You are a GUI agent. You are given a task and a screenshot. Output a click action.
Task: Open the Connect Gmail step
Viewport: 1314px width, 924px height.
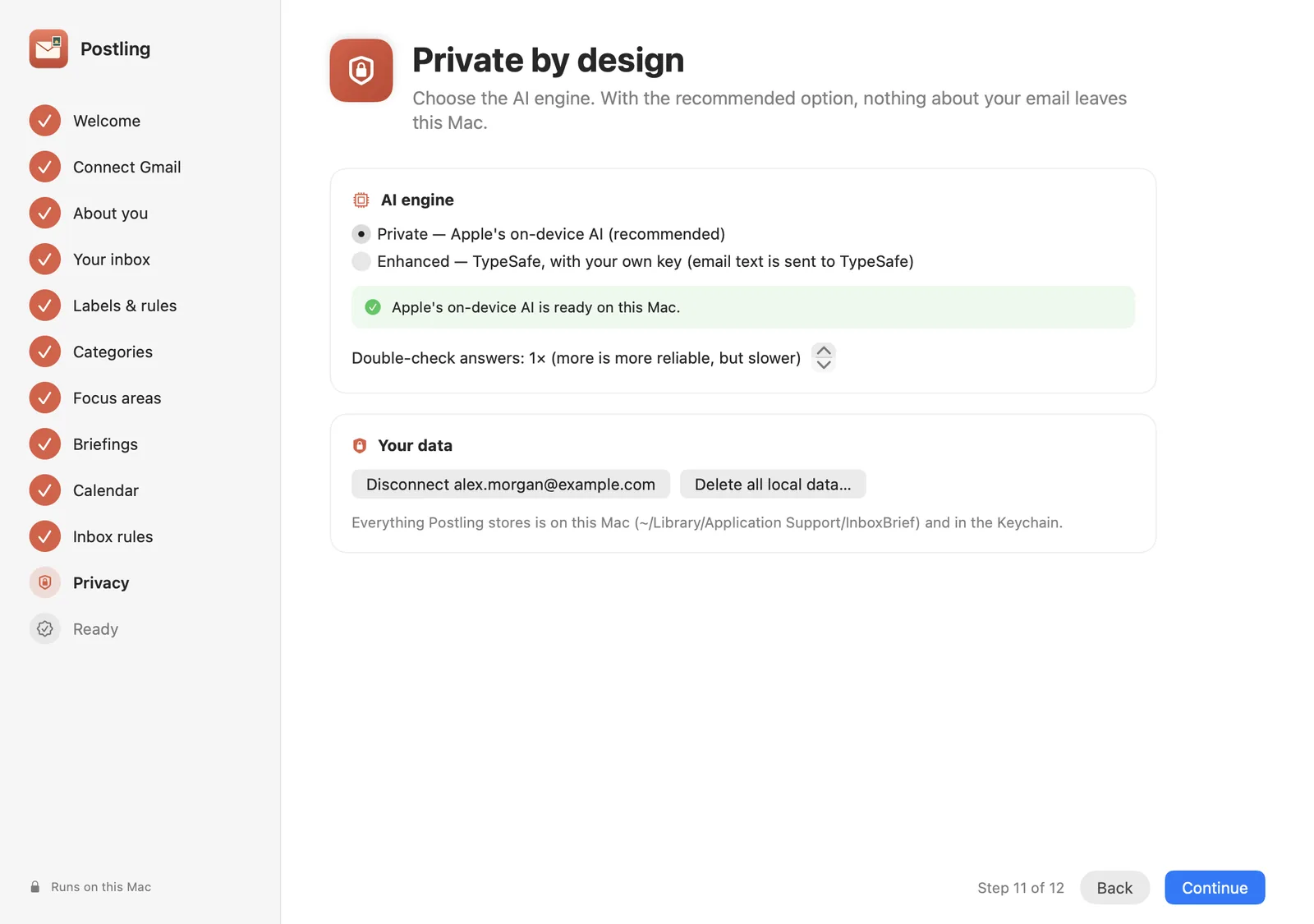pyautogui.click(x=127, y=167)
